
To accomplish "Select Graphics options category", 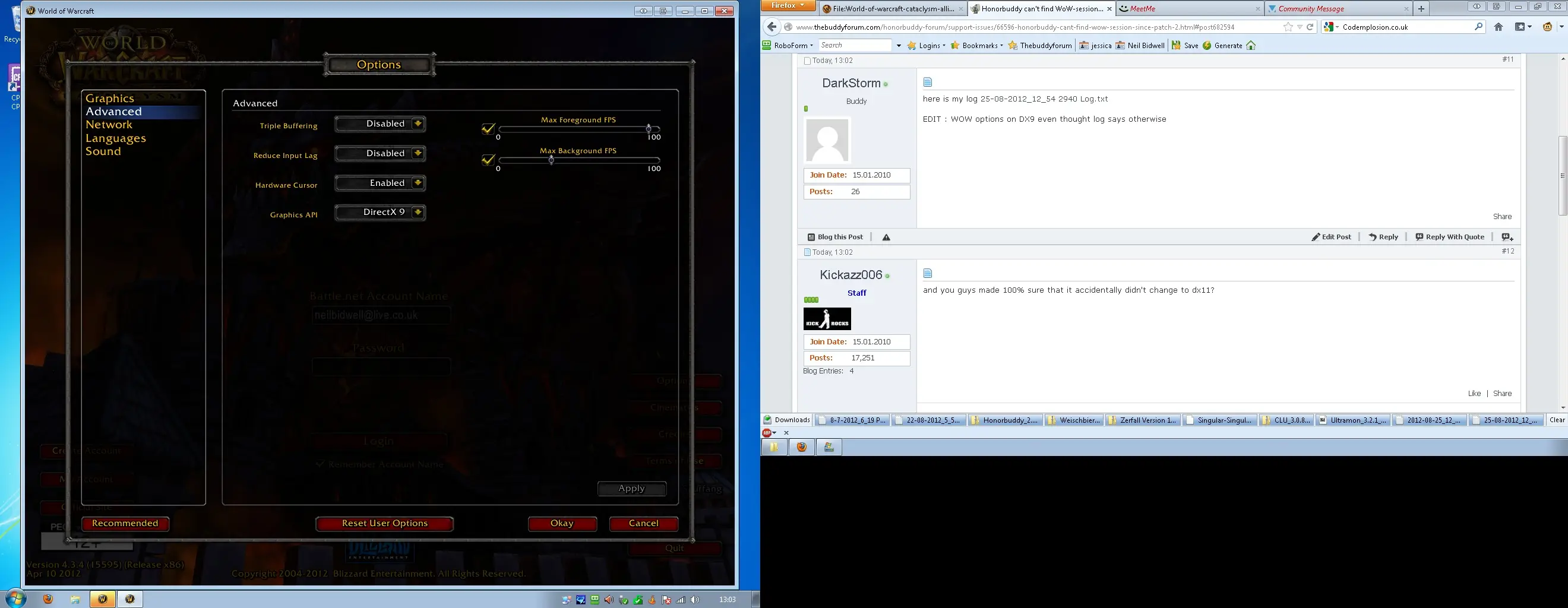I will click(109, 98).
